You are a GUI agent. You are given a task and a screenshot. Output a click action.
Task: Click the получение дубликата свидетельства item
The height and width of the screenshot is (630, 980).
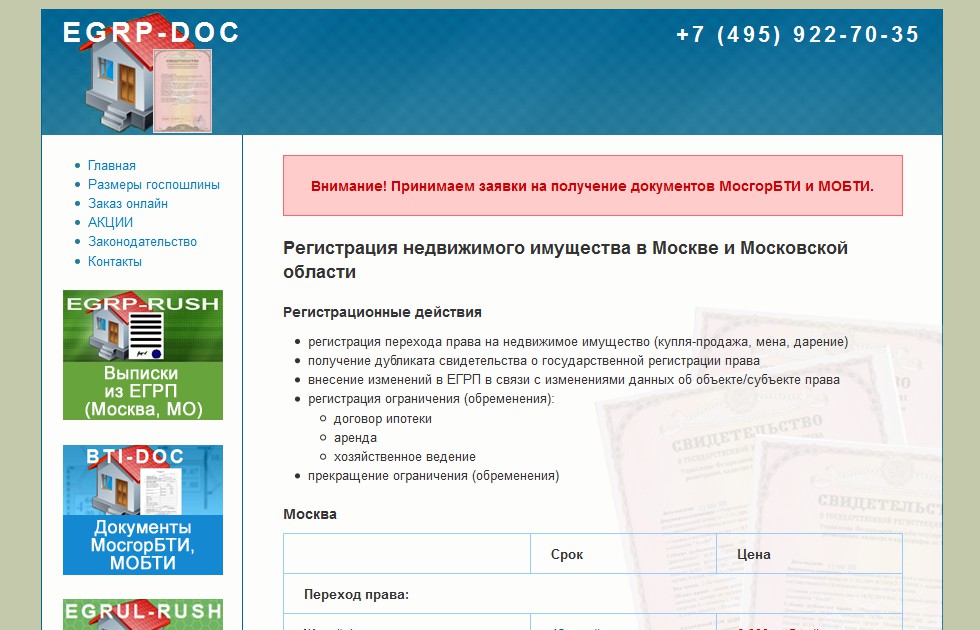(x=534, y=361)
